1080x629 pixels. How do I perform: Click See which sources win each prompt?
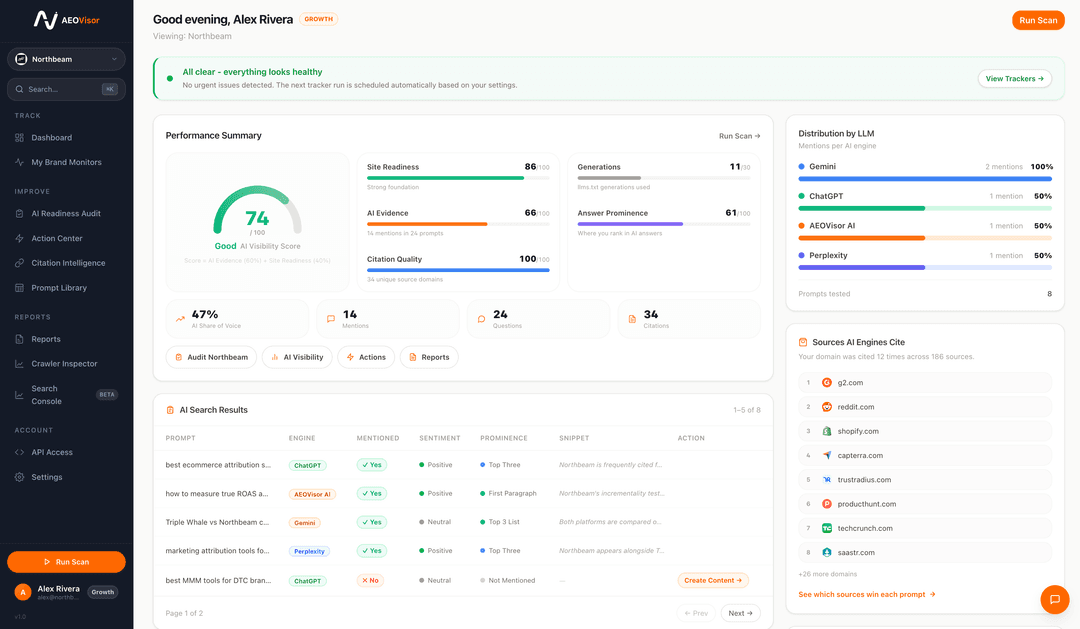(x=866, y=595)
